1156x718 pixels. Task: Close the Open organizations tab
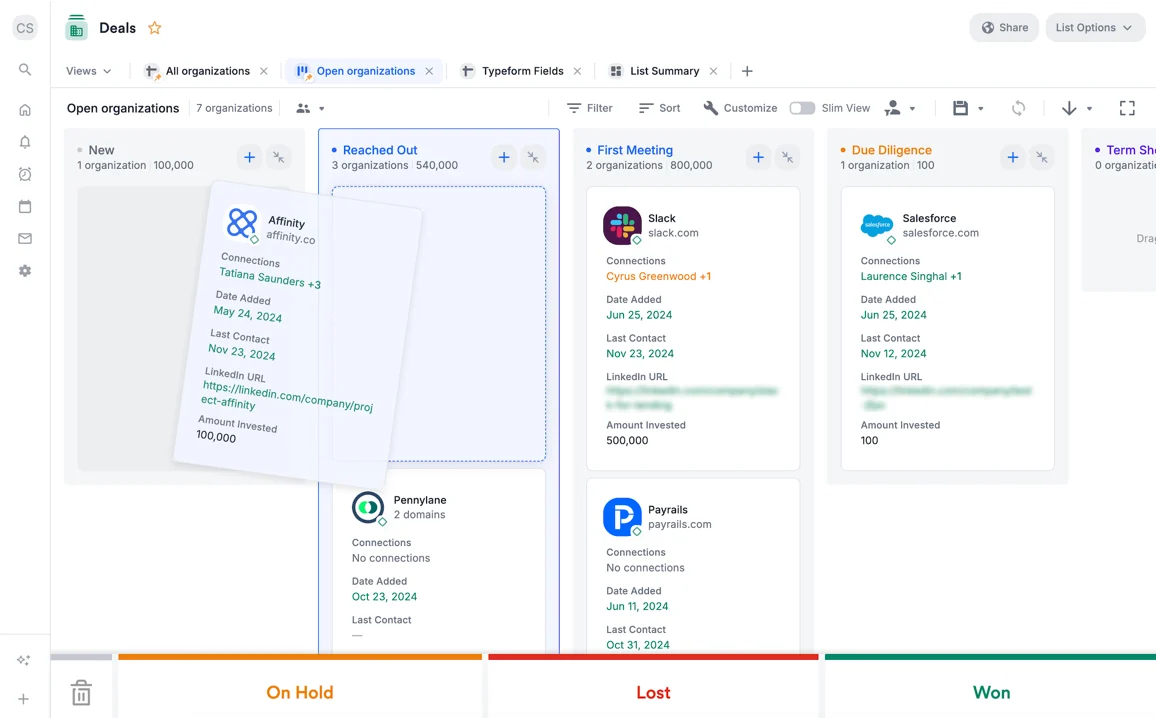pyautogui.click(x=429, y=71)
